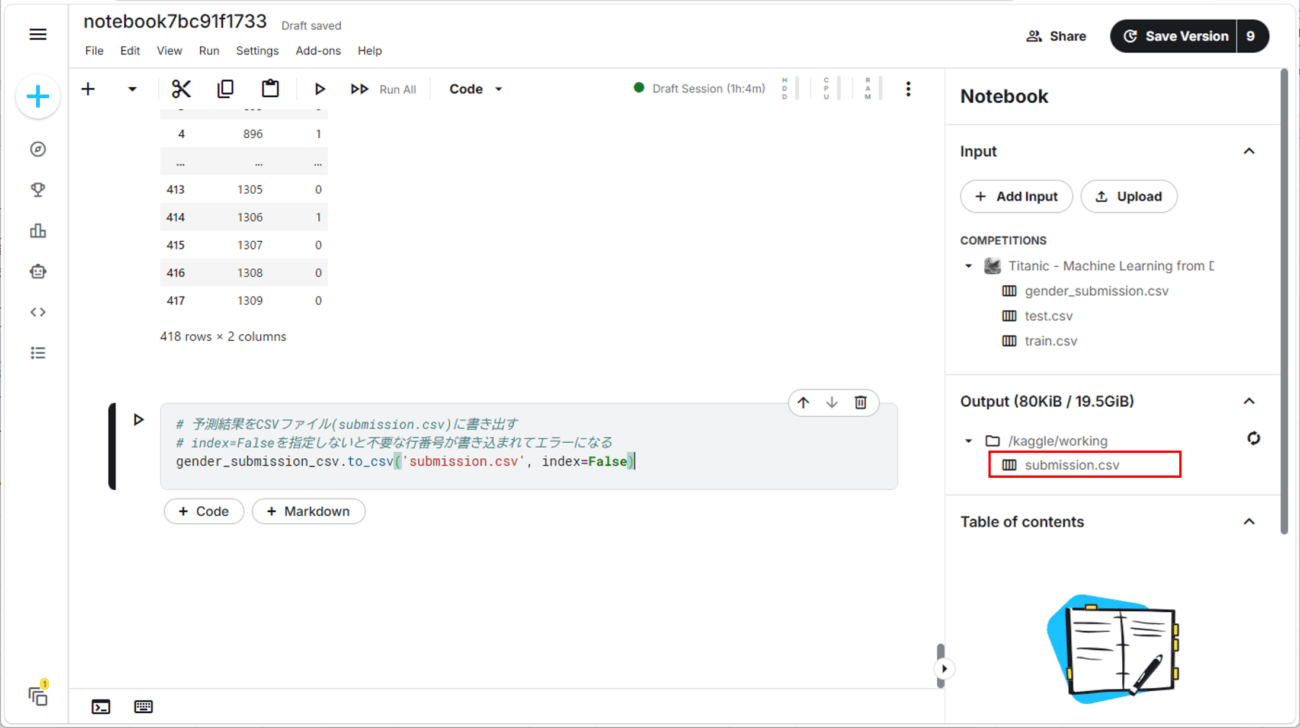Image resolution: width=1300 pixels, height=728 pixels.
Task: Move the cell down with arrow
Action: (832, 403)
